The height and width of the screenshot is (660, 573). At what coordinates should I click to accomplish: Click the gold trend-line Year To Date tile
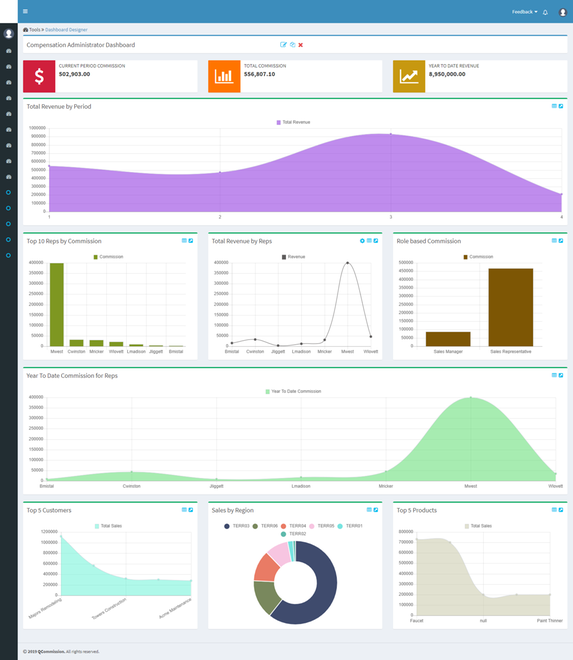[x=409, y=76]
